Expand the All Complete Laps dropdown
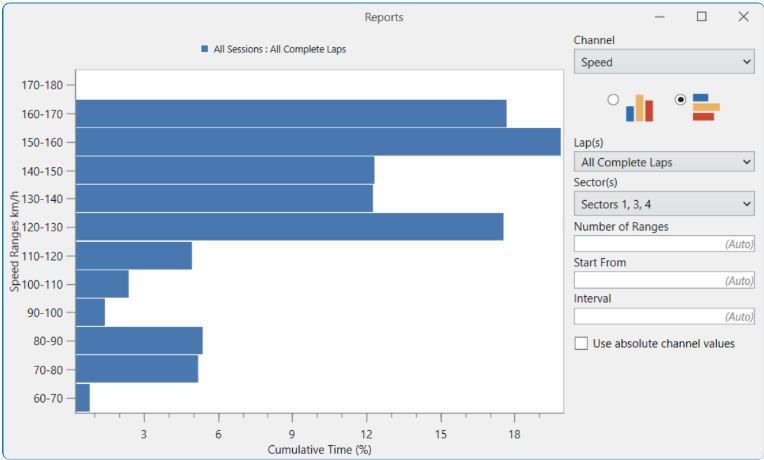764x460 pixels. [664, 162]
